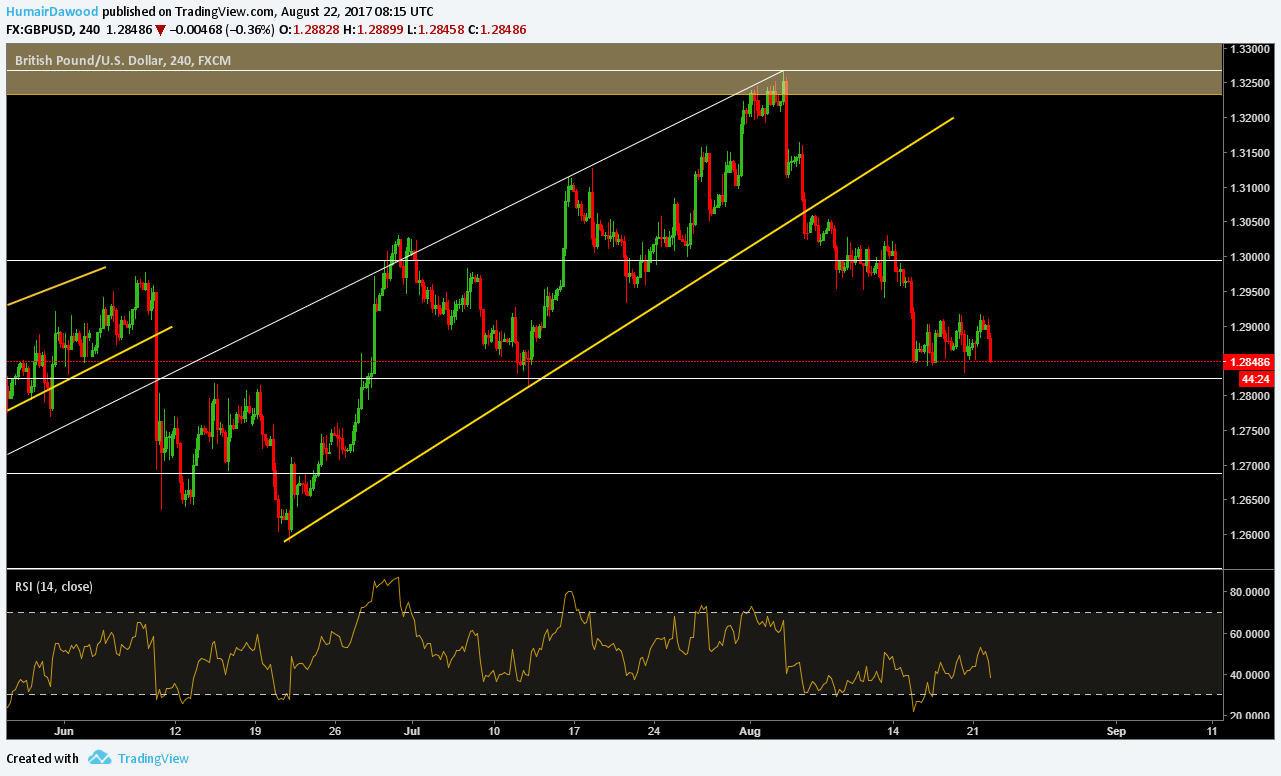Click the tan resistance zone at top

tap(615, 69)
